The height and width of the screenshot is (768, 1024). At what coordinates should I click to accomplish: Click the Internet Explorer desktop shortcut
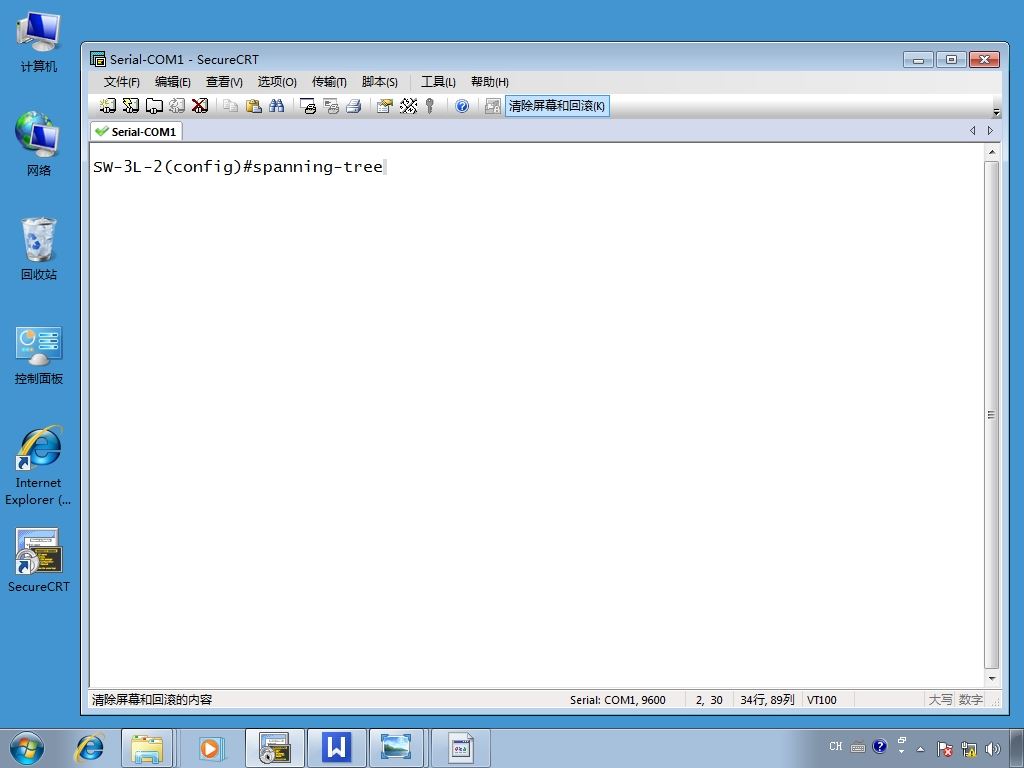(39, 466)
